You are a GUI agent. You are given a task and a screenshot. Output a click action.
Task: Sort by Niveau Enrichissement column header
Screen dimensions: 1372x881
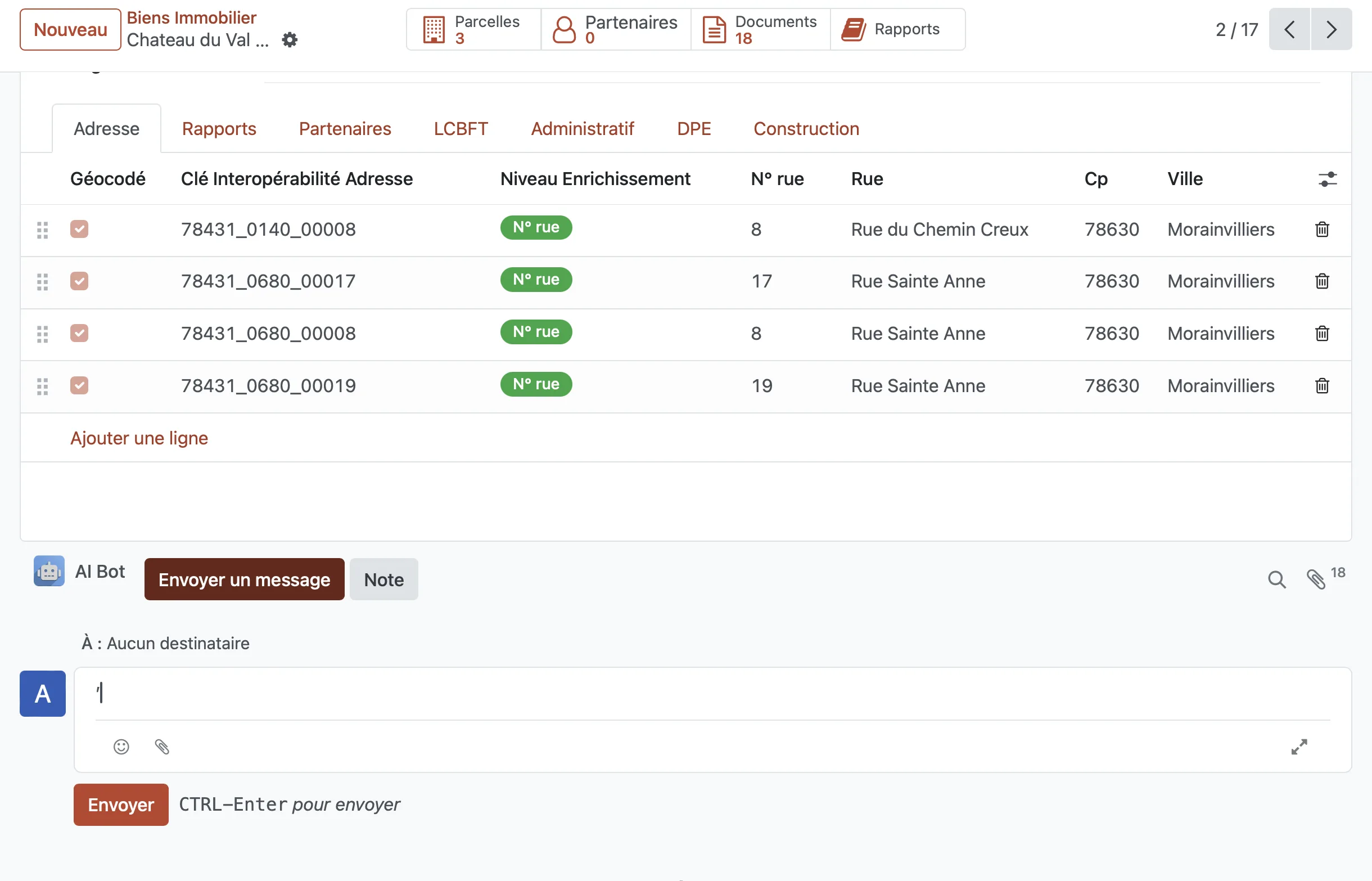click(x=595, y=179)
